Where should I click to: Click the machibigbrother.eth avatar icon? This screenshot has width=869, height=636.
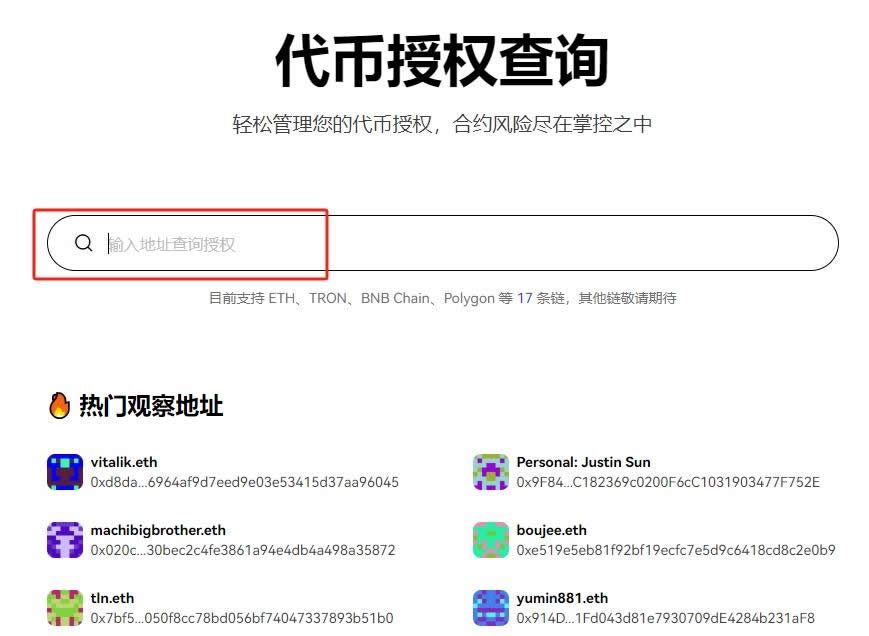click(x=64, y=539)
